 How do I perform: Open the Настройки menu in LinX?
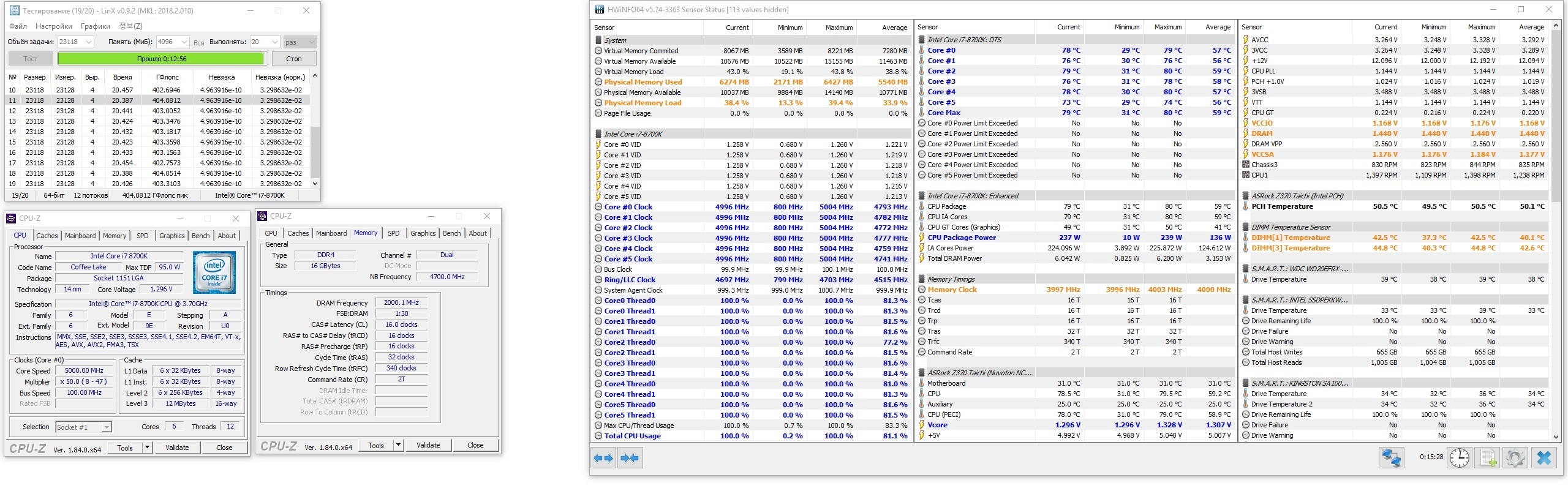[54, 26]
